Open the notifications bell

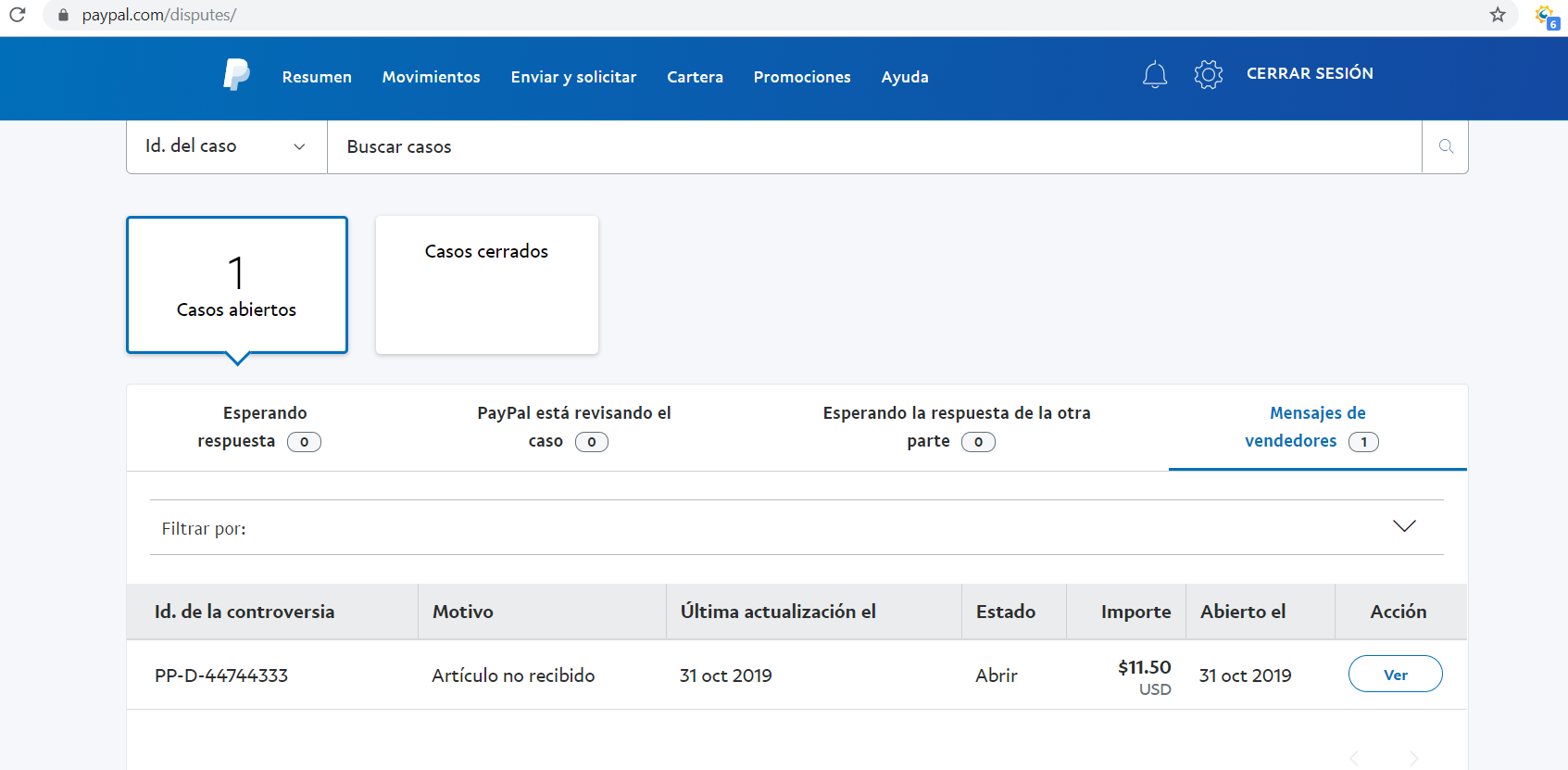[1155, 74]
